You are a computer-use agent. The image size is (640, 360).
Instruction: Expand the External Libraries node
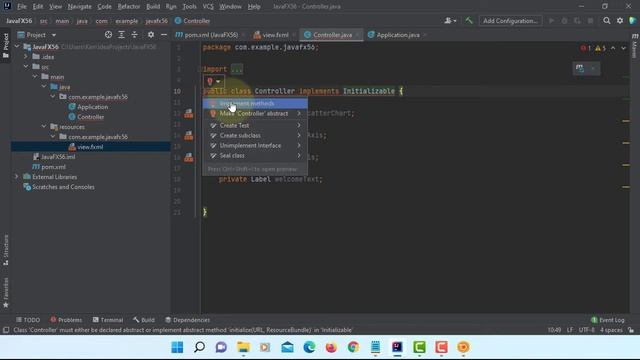[x=17, y=177]
